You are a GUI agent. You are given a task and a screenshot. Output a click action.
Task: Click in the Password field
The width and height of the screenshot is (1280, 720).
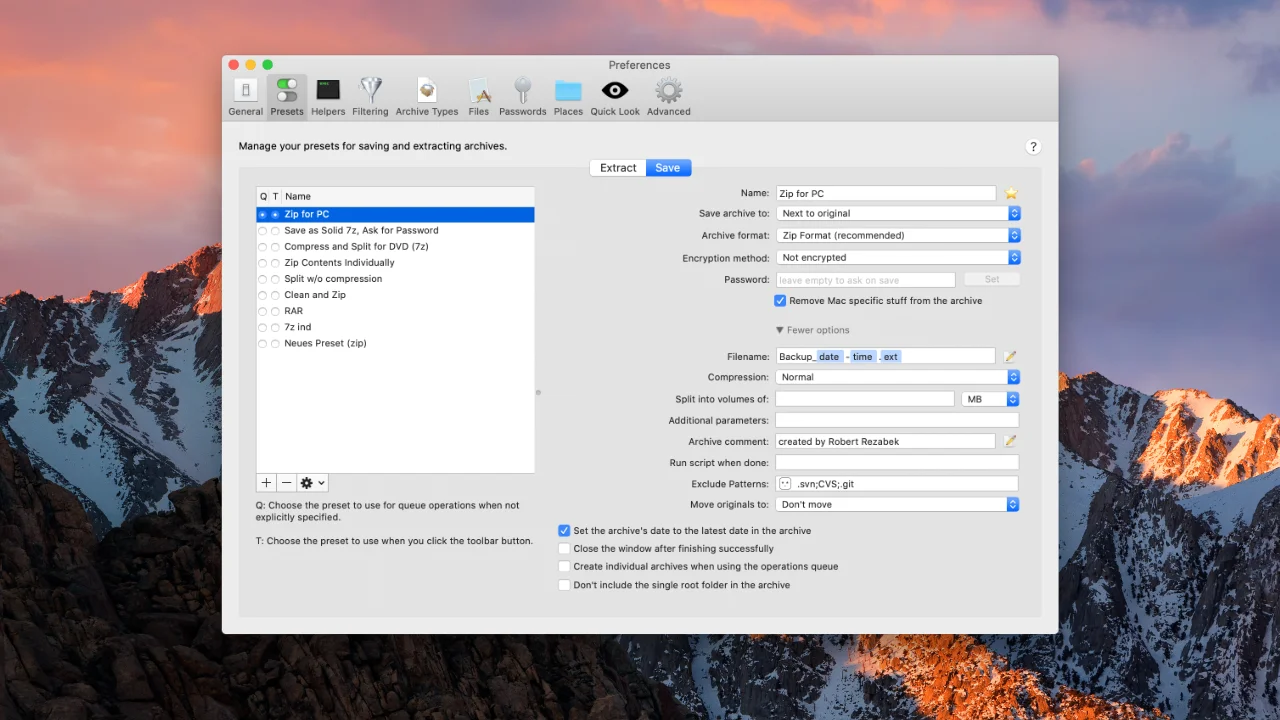[866, 280]
